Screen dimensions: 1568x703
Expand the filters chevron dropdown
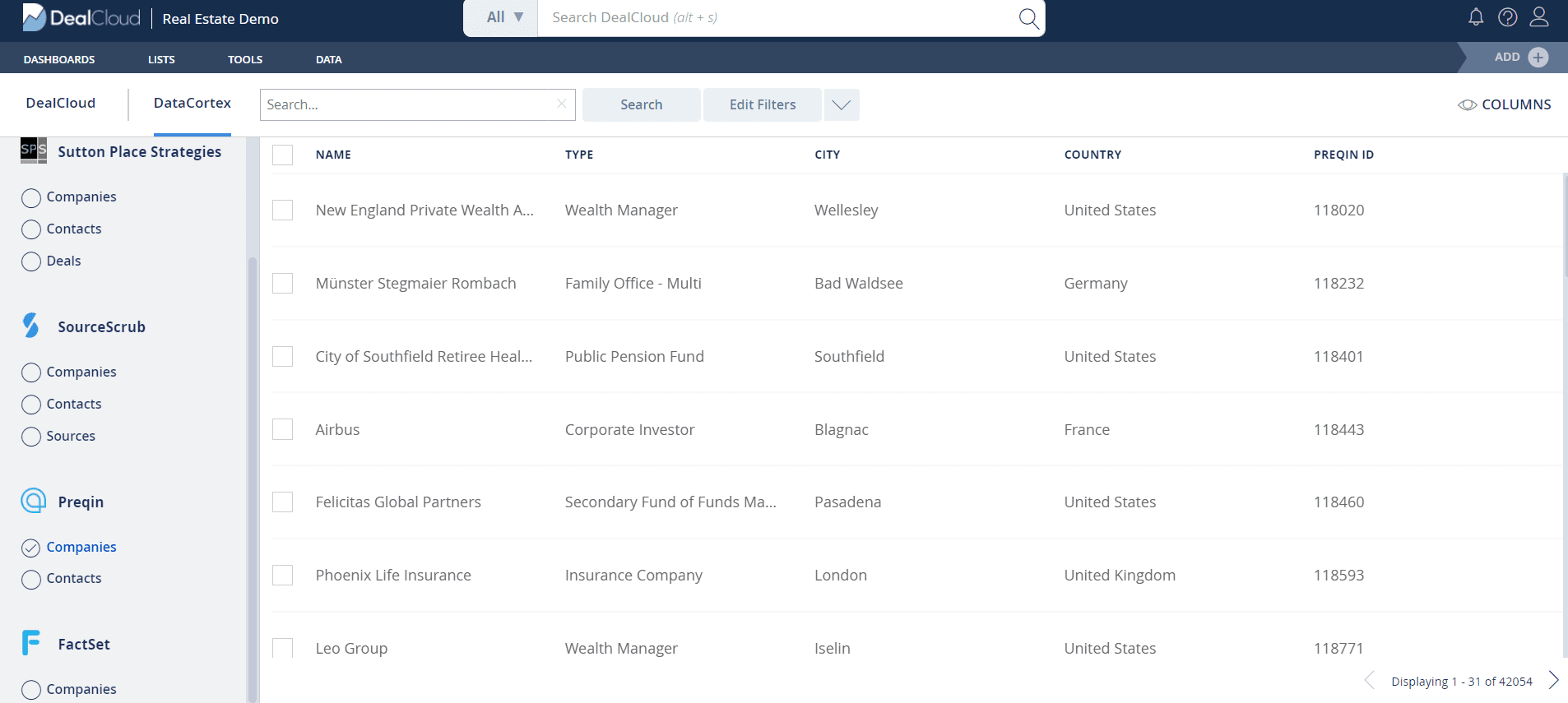click(x=842, y=104)
